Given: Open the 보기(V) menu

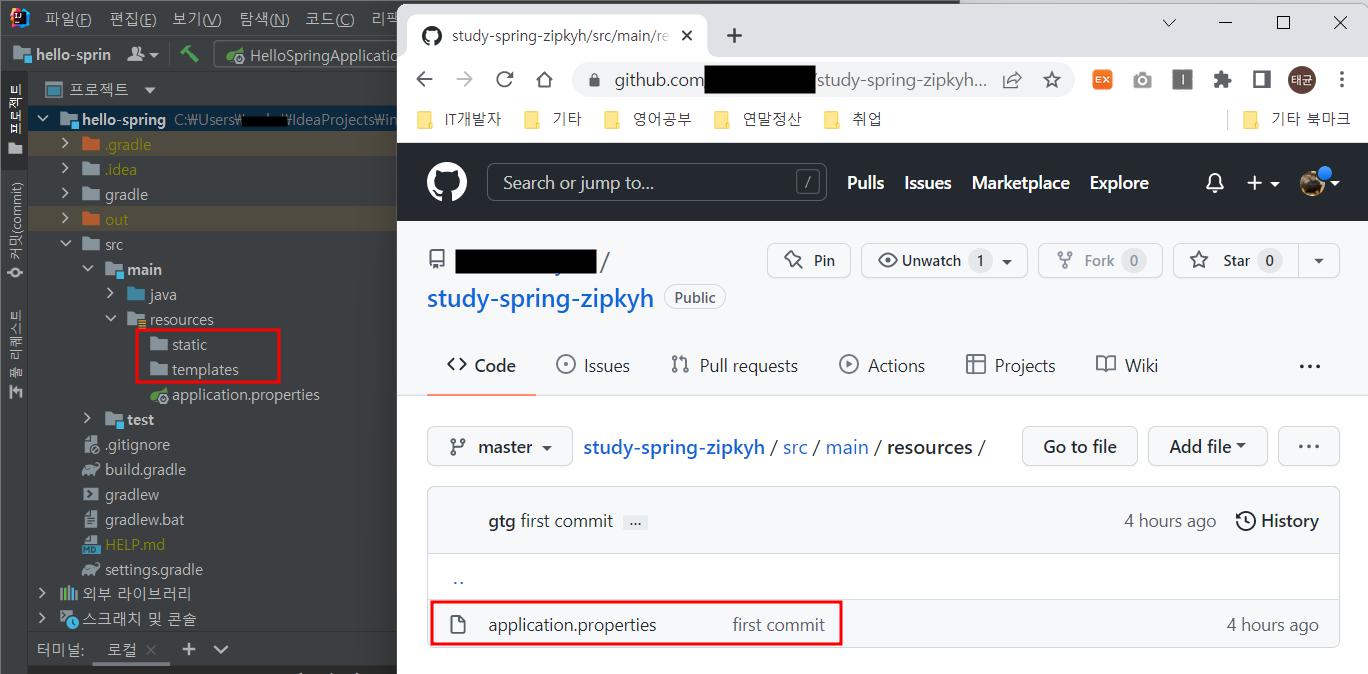Looking at the screenshot, I should 197,19.
